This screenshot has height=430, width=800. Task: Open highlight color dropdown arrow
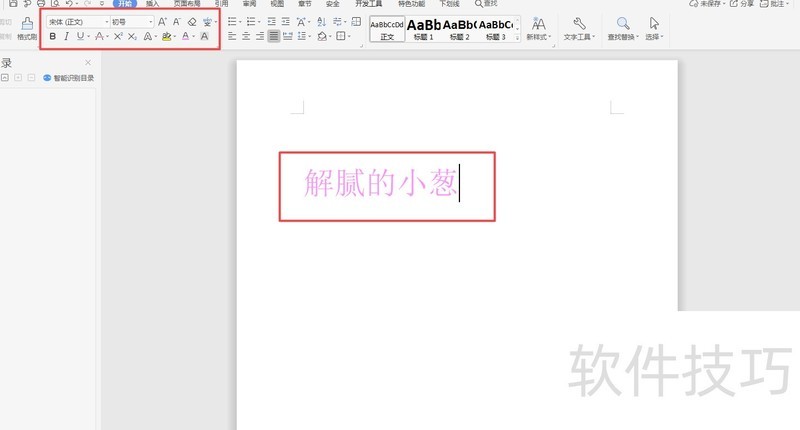coord(174,37)
